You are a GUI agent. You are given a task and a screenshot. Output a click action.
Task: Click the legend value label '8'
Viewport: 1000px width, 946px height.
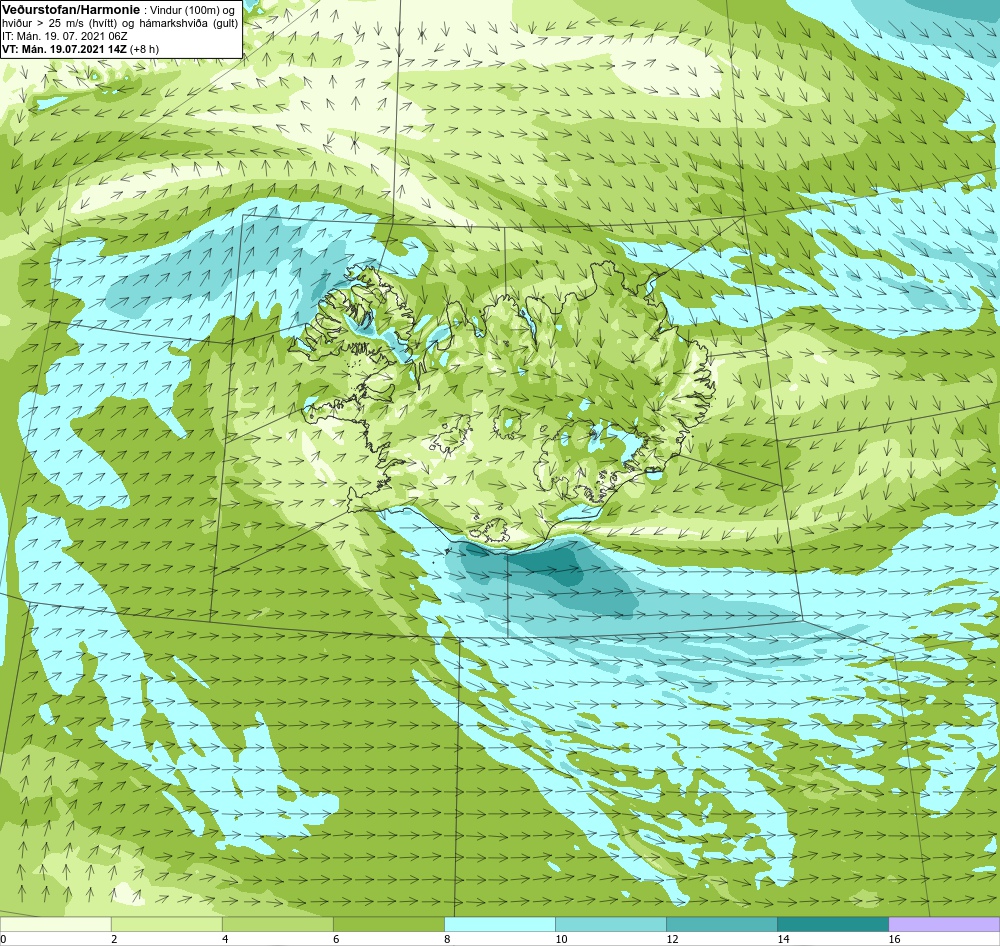[x=447, y=939]
